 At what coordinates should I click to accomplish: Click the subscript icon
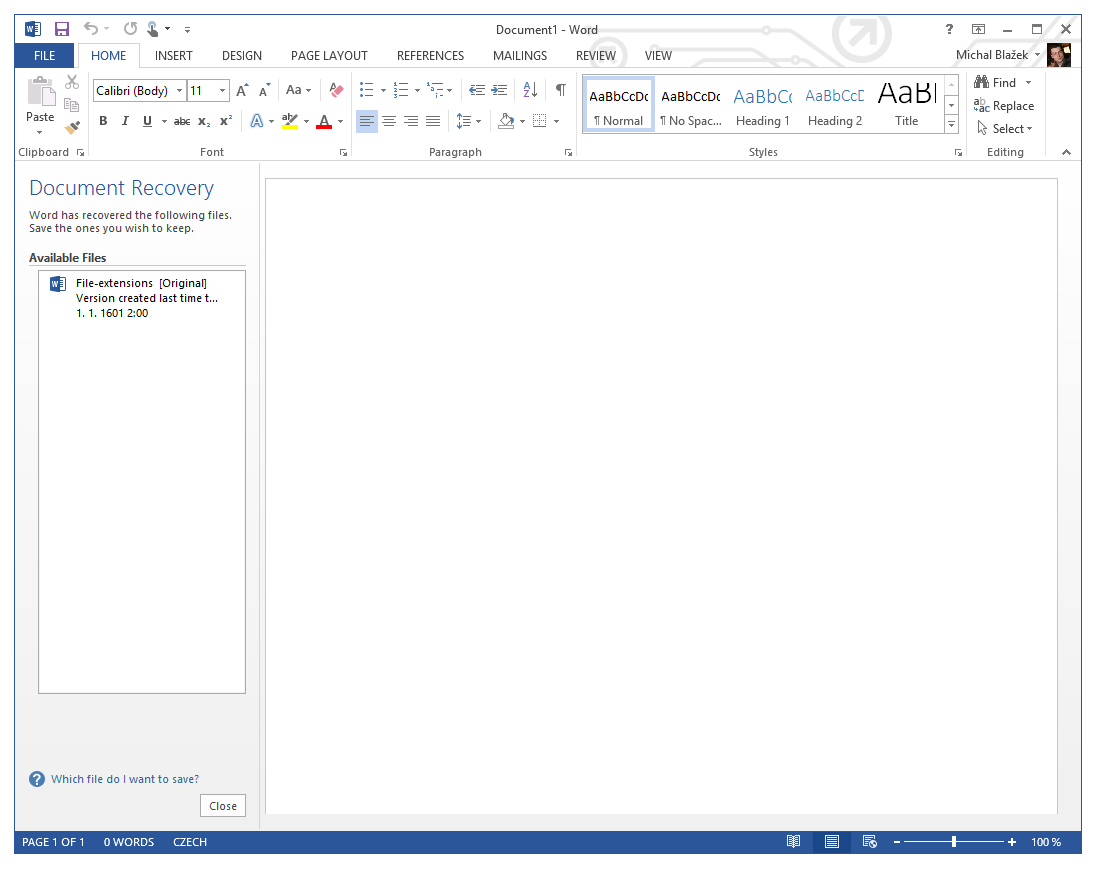(203, 120)
